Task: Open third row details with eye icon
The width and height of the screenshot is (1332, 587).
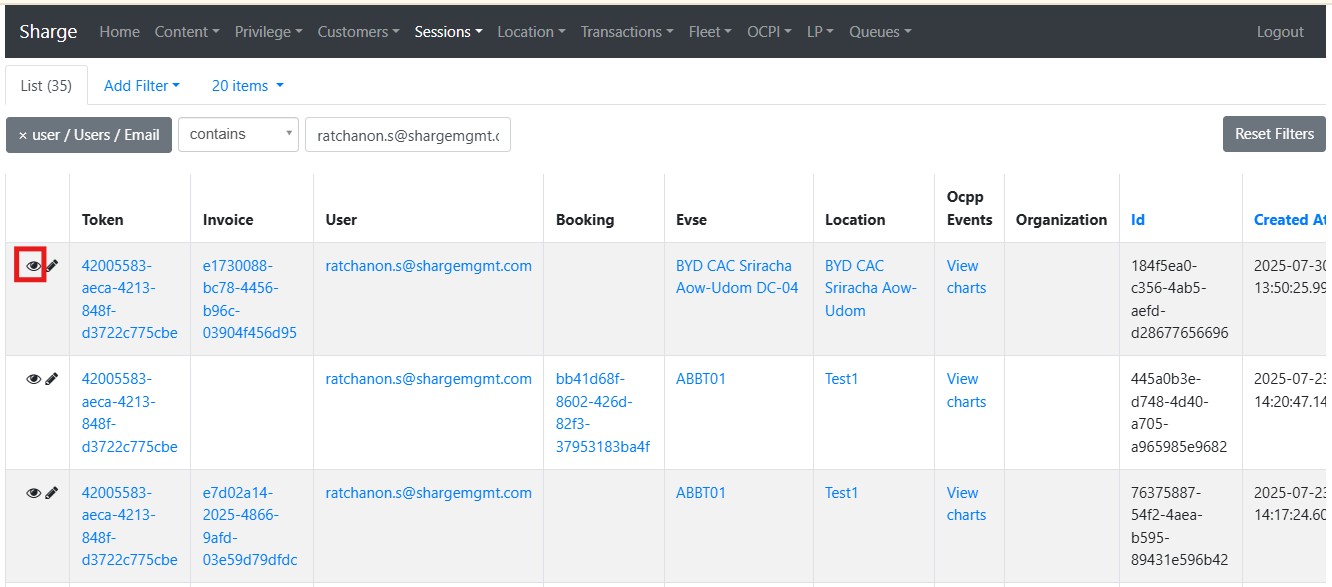Action: (33, 493)
